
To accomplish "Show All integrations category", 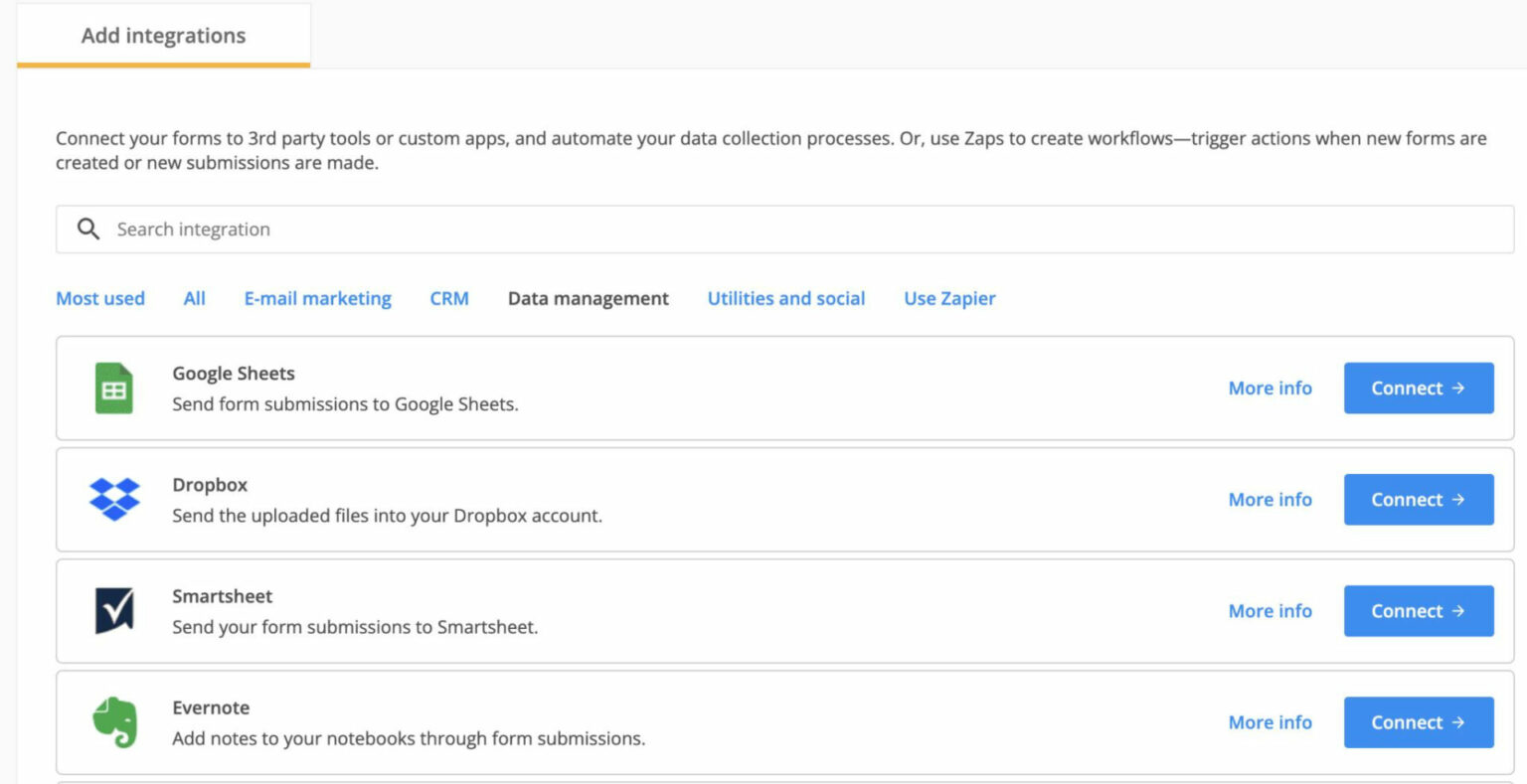I will point(195,298).
